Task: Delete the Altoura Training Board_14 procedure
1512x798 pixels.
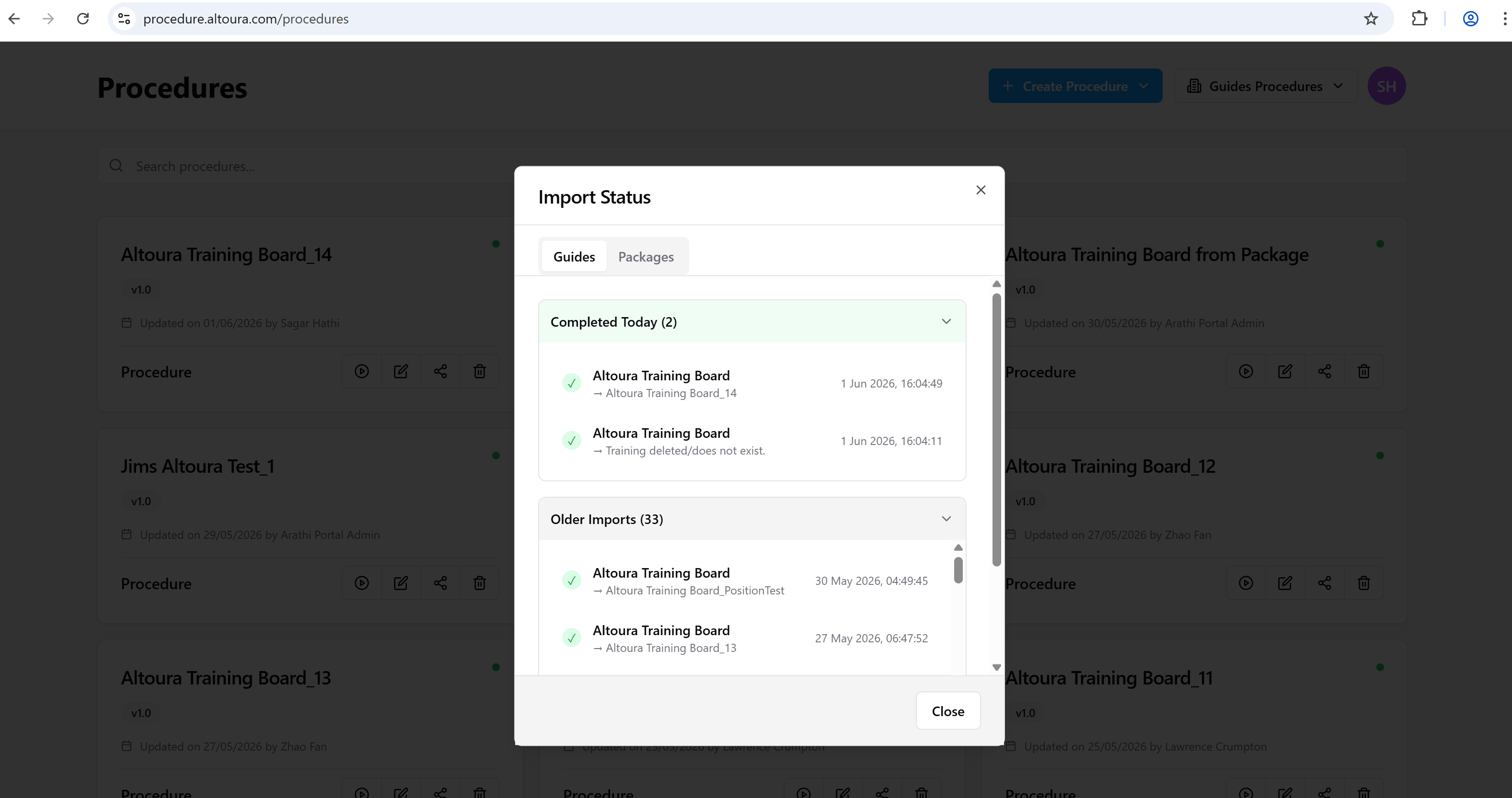Action: pos(480,371)
